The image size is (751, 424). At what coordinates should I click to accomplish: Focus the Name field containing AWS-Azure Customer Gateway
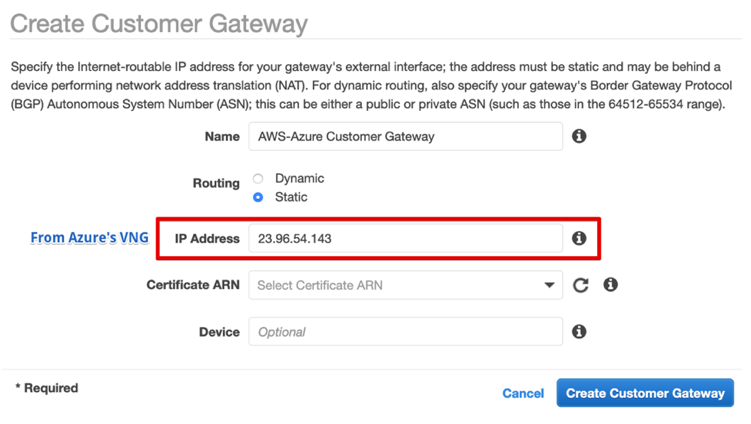405,136
